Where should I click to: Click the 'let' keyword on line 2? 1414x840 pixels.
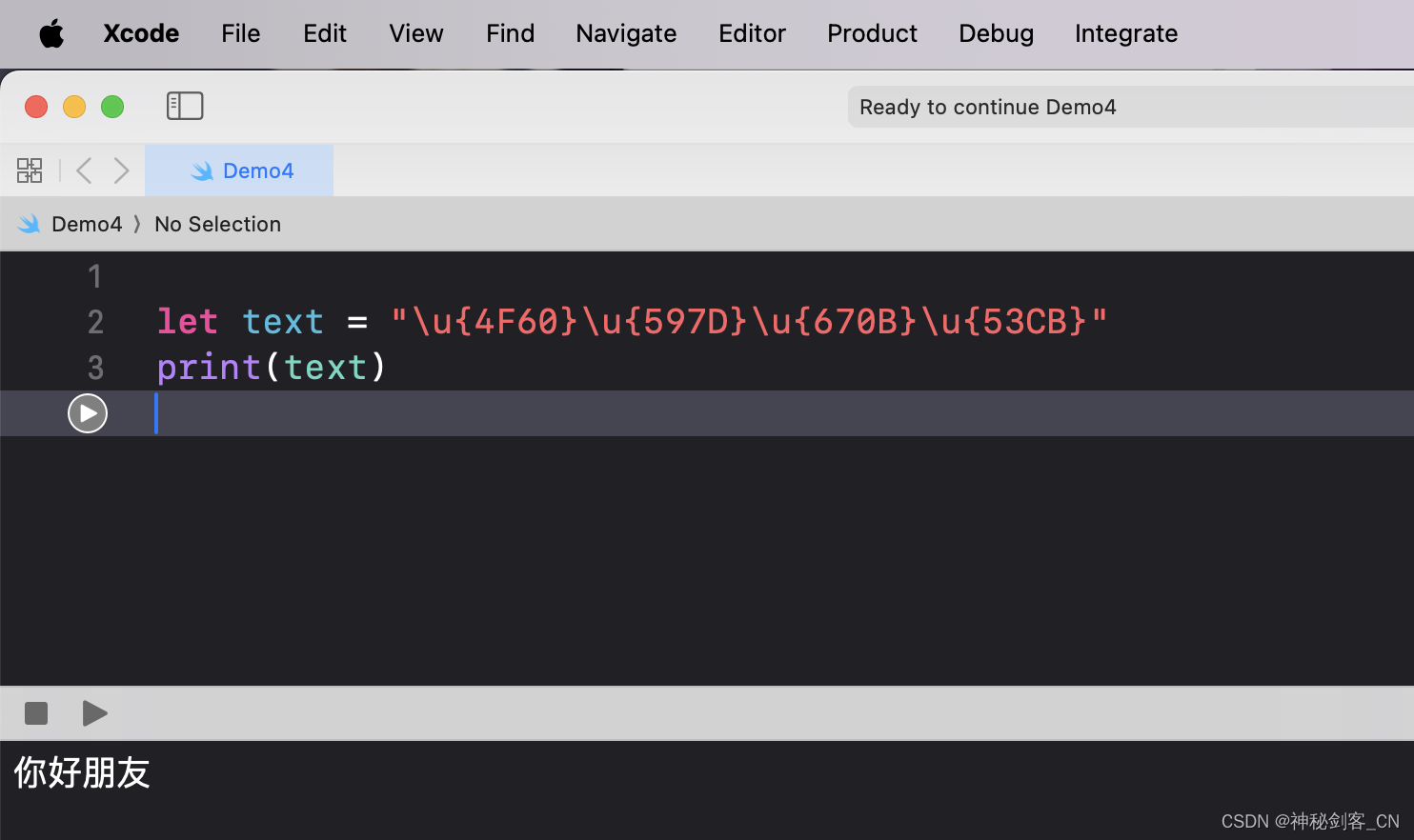tap(188, 322)
